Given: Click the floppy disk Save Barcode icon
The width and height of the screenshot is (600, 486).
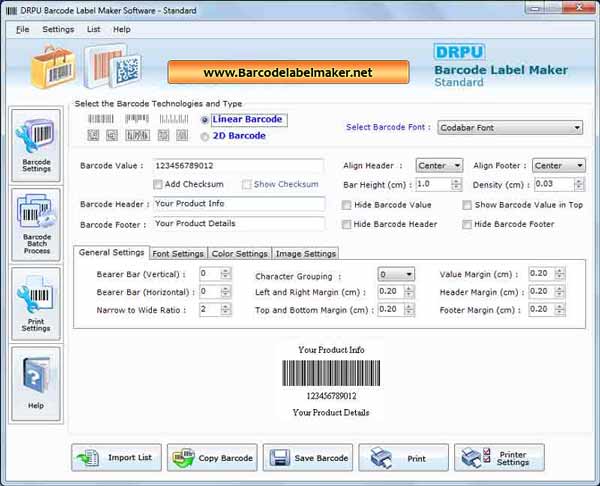Looking at the screenshot, I should 280,458.
